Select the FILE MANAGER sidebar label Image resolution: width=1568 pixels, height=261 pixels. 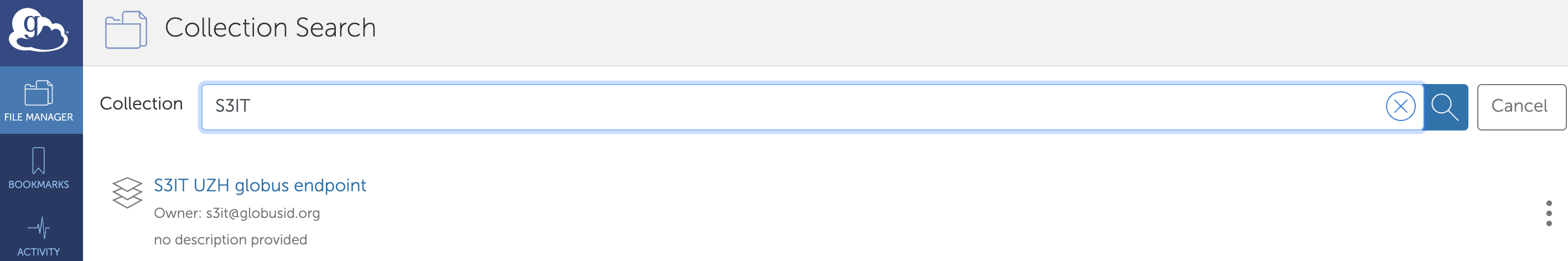pos(38,117)
